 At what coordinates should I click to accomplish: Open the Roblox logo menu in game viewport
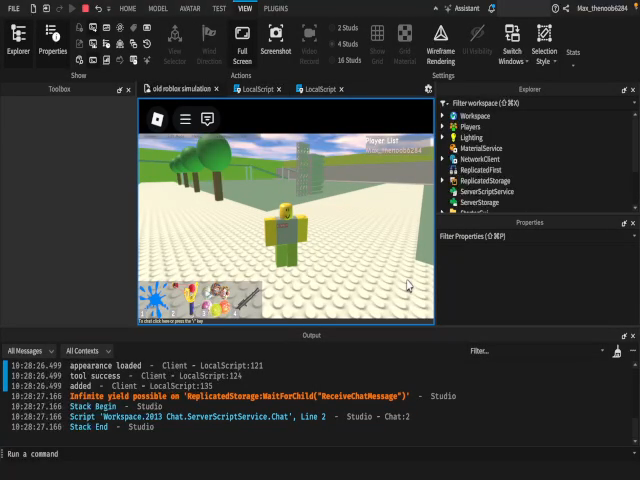157,119
